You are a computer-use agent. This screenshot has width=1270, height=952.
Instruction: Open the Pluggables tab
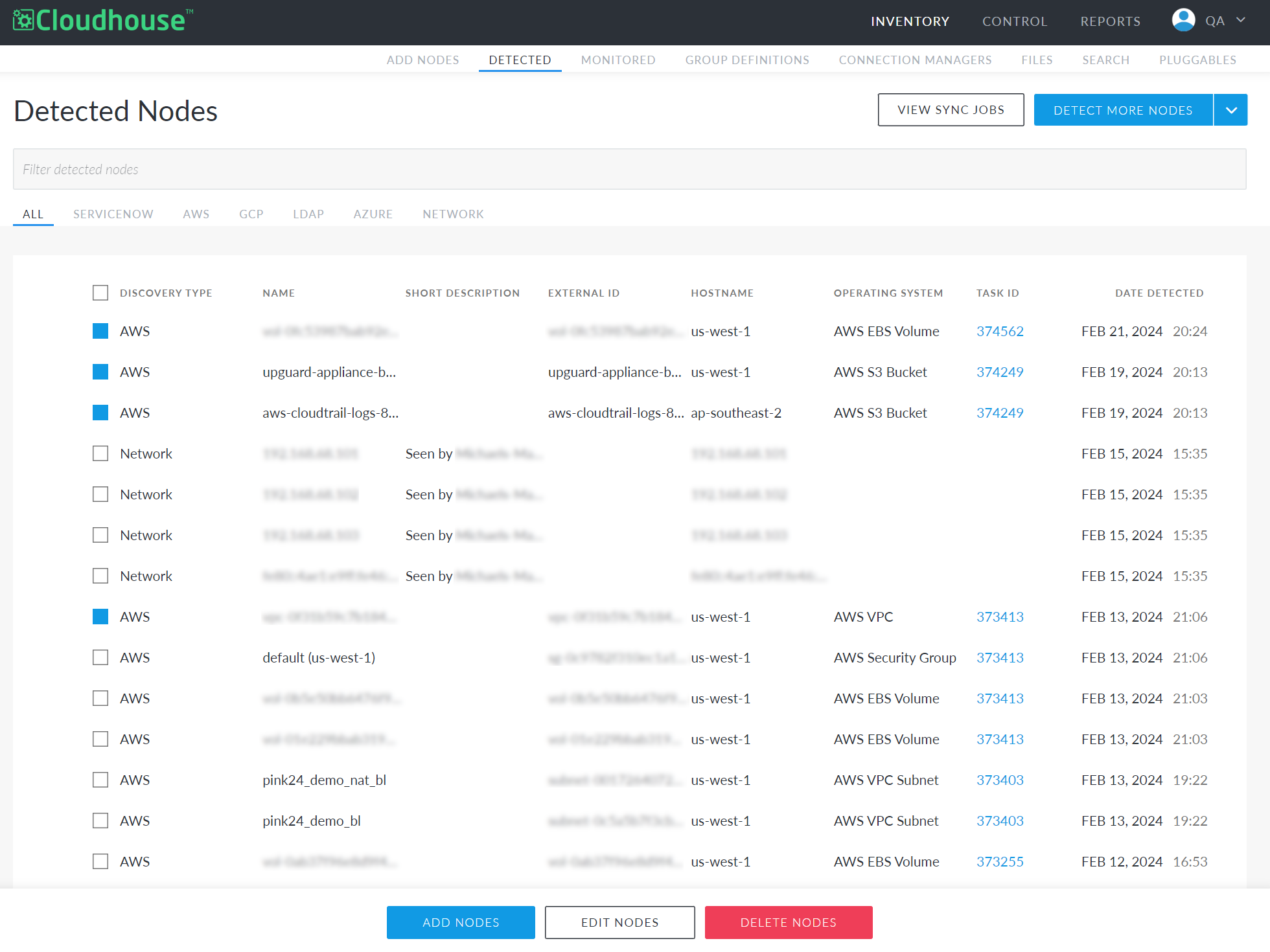click(x=1197, y=60)
